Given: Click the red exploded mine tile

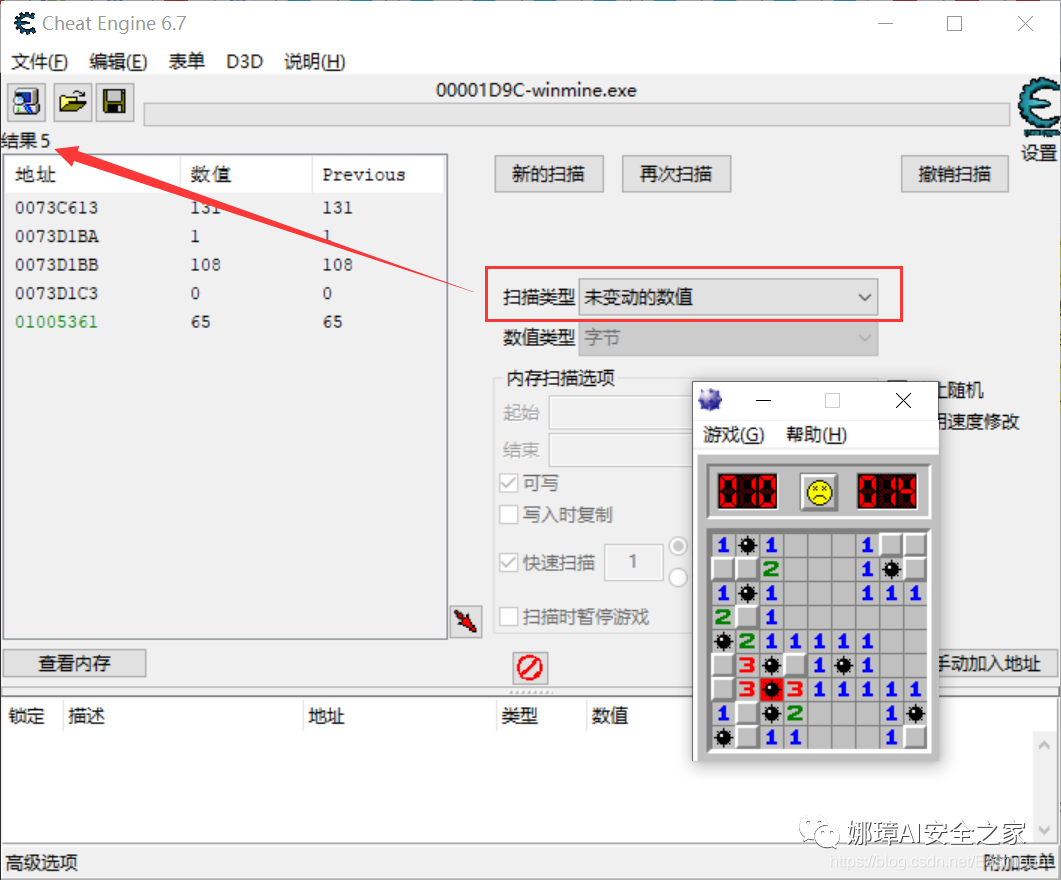Looking at the screenshot, I should pyautogui.click(x=771, y=689).
